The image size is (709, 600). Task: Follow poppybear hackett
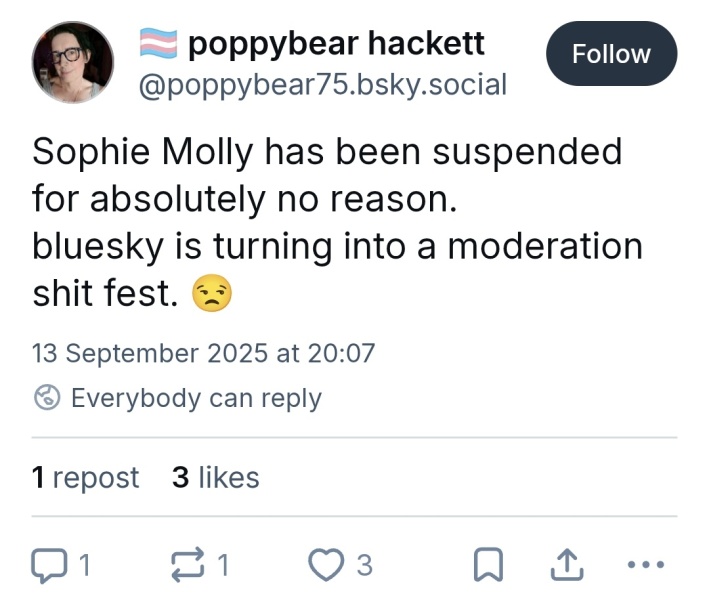[611, 54]
